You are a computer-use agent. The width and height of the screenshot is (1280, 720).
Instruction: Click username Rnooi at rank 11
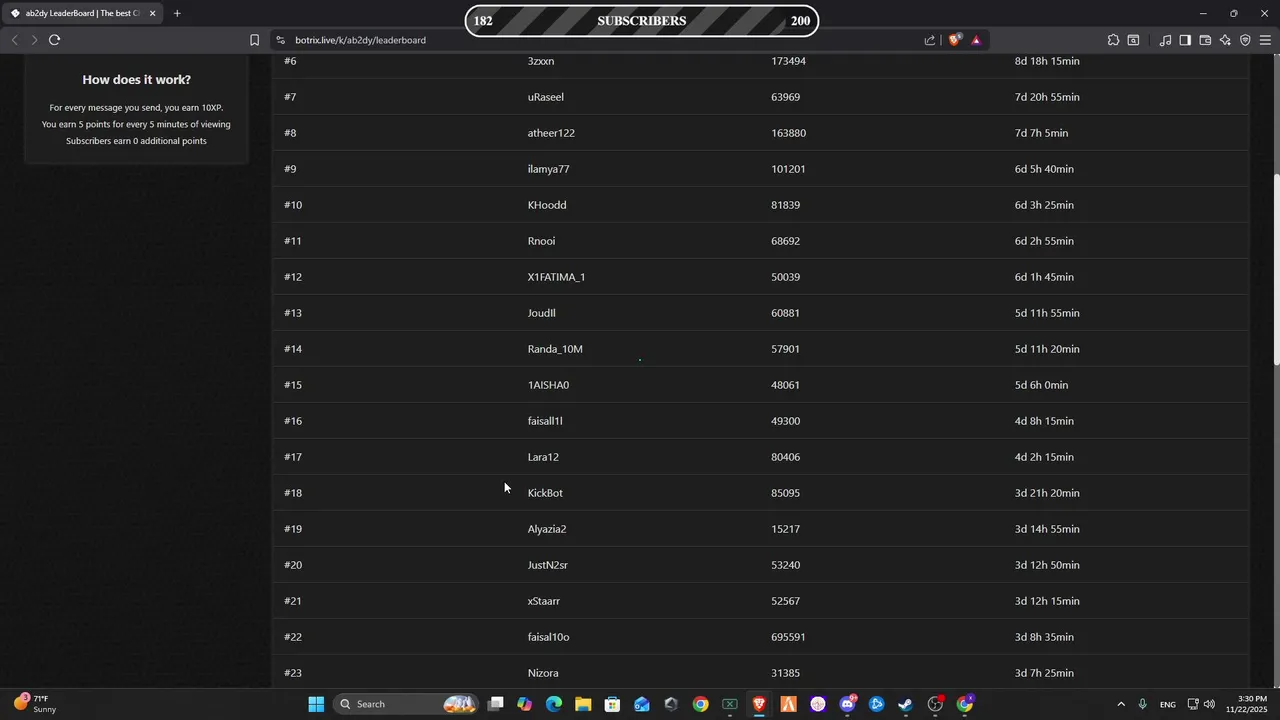tap(541, 241)
